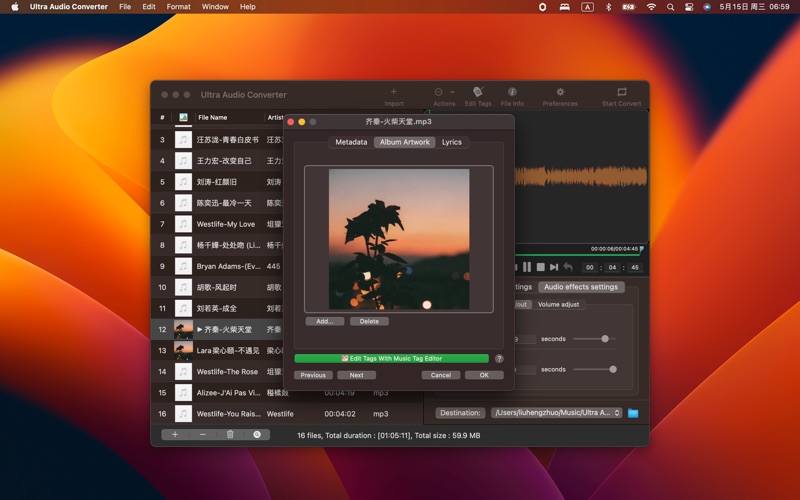Image resolution: width=800 pixels, height=500 pixels.
Task: Stop playback with the square stop button
Action: pyautogui.click(x=541, y=267)
